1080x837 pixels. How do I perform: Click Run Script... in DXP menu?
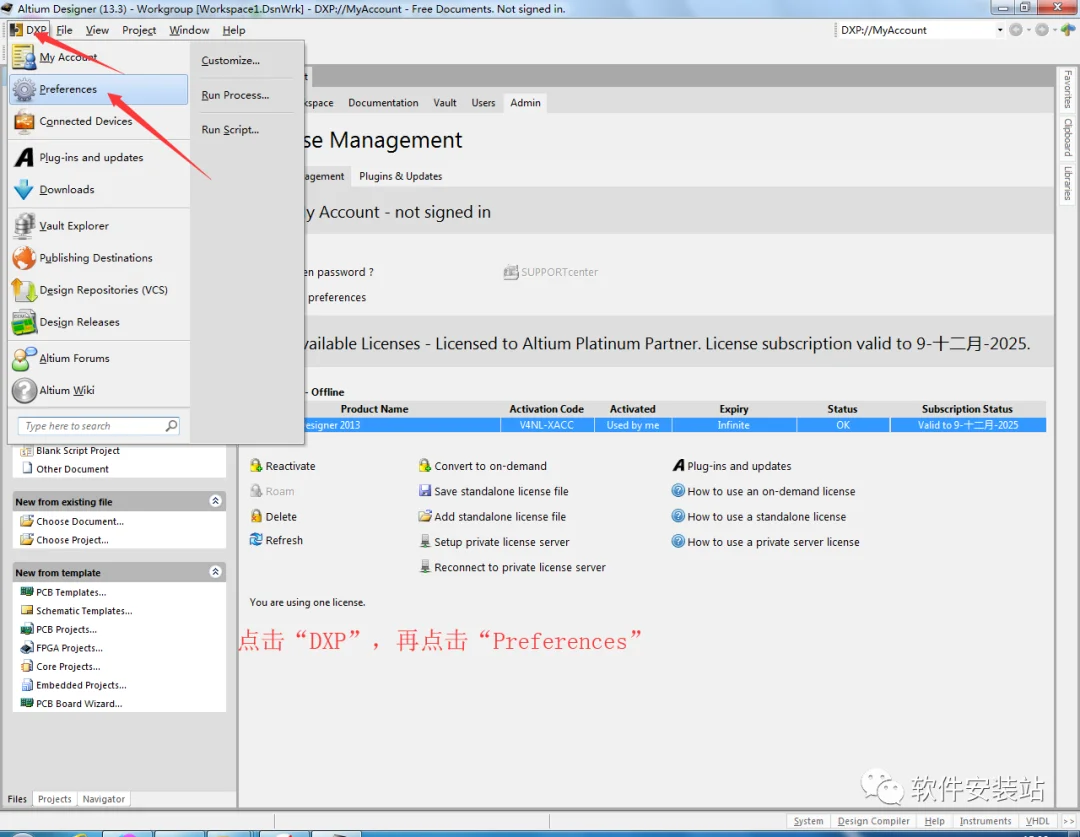[230, 130]
